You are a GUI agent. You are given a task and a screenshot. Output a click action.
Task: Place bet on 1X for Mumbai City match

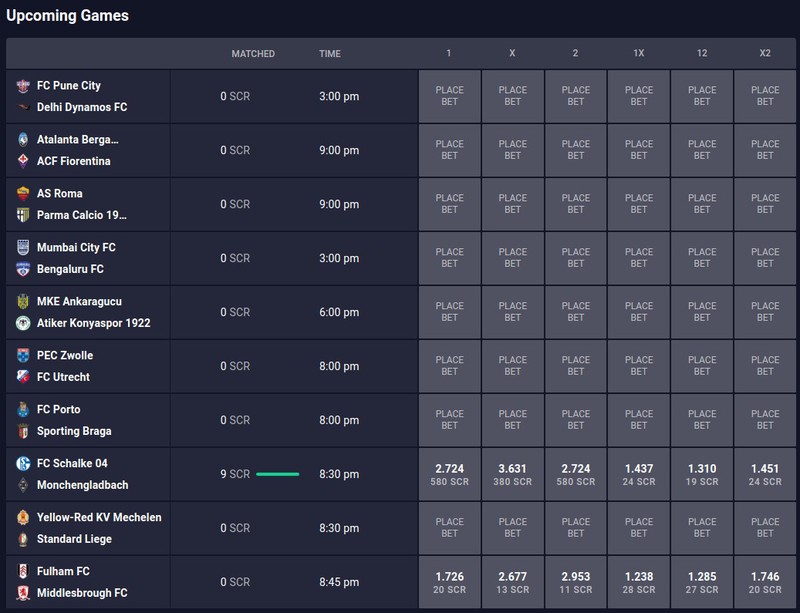[x=639, y=258]
